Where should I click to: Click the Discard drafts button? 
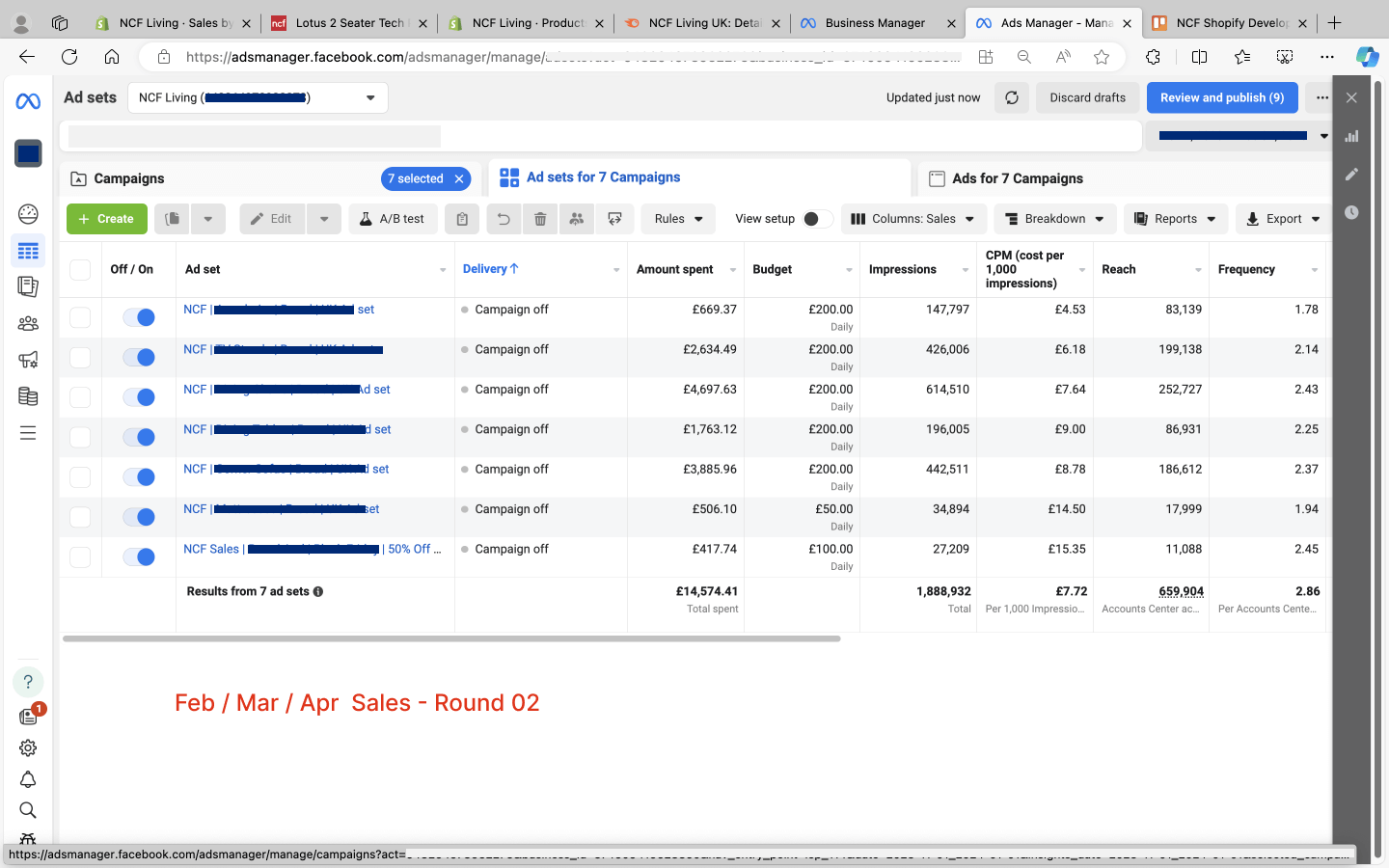[1087, 97]
